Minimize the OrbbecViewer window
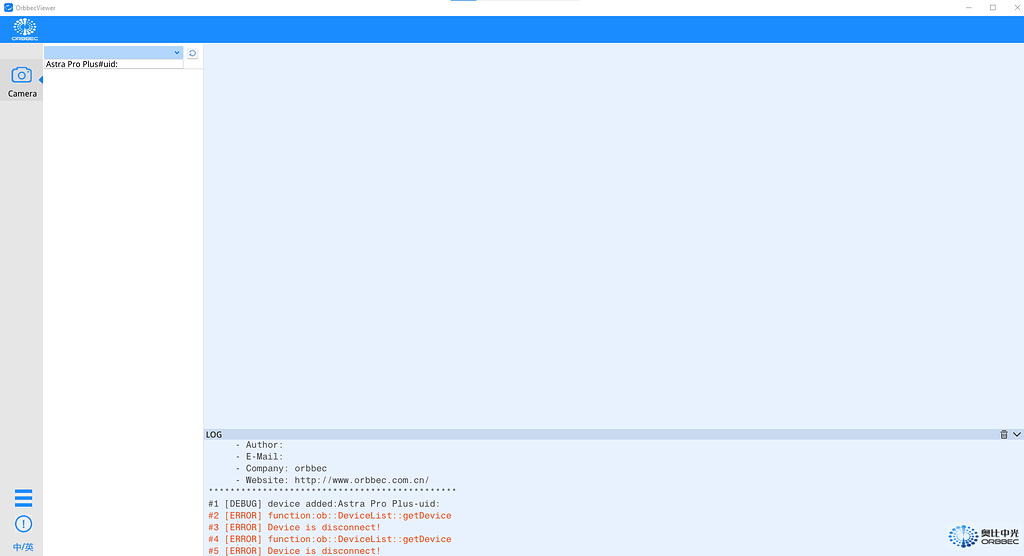 coord(969,7)
